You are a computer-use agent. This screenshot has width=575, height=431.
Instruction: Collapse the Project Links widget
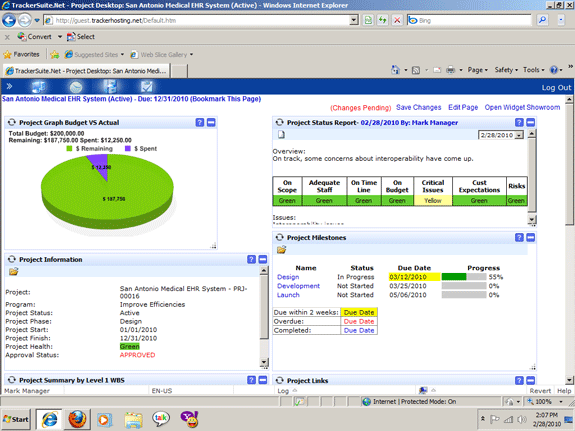pos(531,380)
